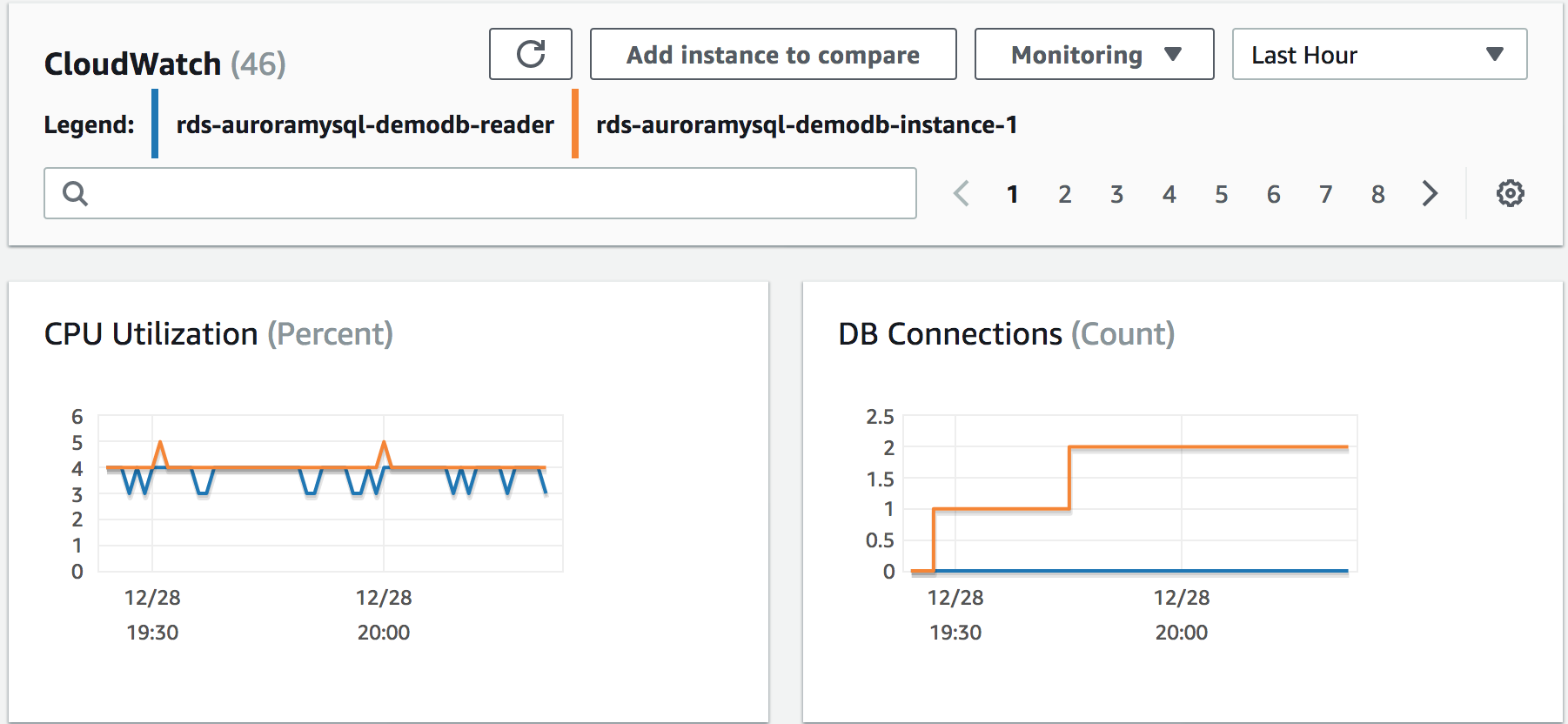The image size is (1568, 724).
Task: Click the metrics search input field
Action: click(480, 193)
